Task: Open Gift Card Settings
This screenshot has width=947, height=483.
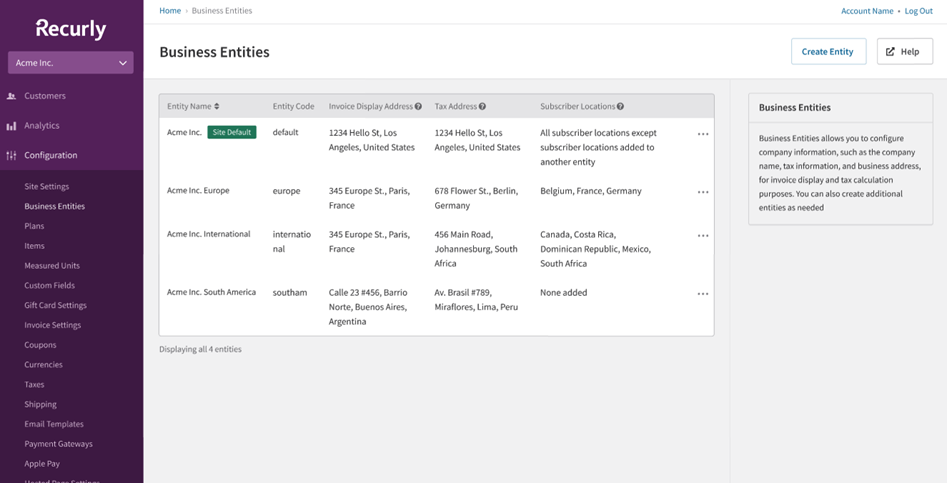Action: coord(56,305)
